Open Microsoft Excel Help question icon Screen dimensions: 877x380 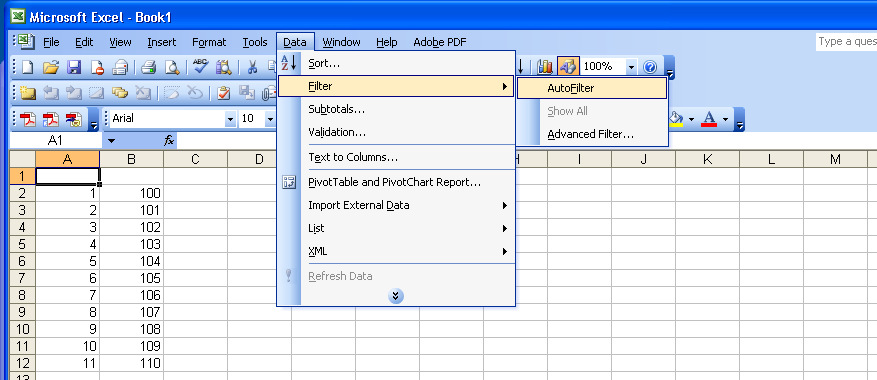[649, 67]
